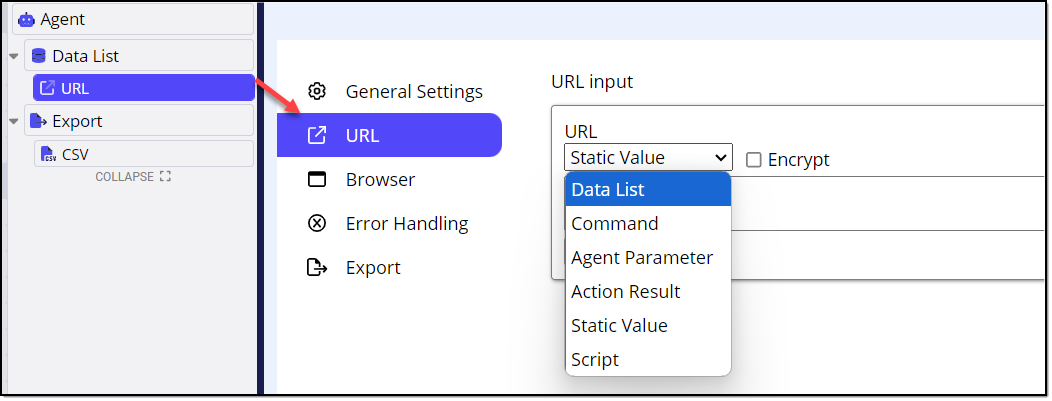
Task: Select Script option in dropdown
Action: coord(648,359)
